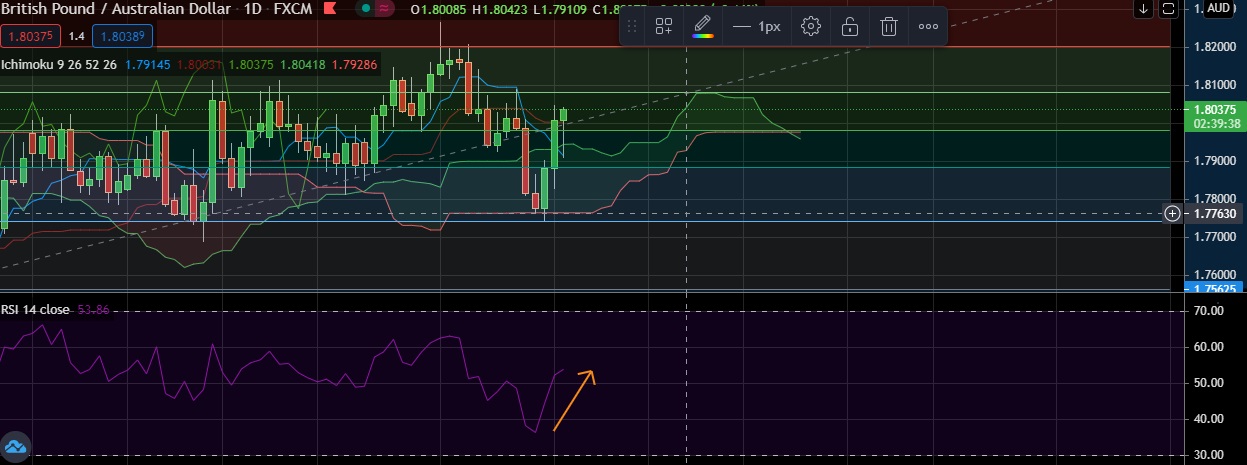Click the red sell price 1.80375 button

click(30, 36)
